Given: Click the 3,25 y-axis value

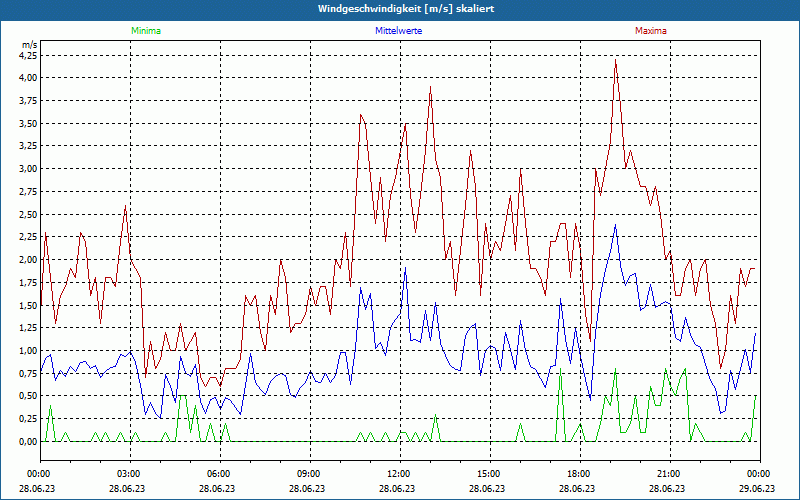Looking at the screenshot, I should coord(28,146).
